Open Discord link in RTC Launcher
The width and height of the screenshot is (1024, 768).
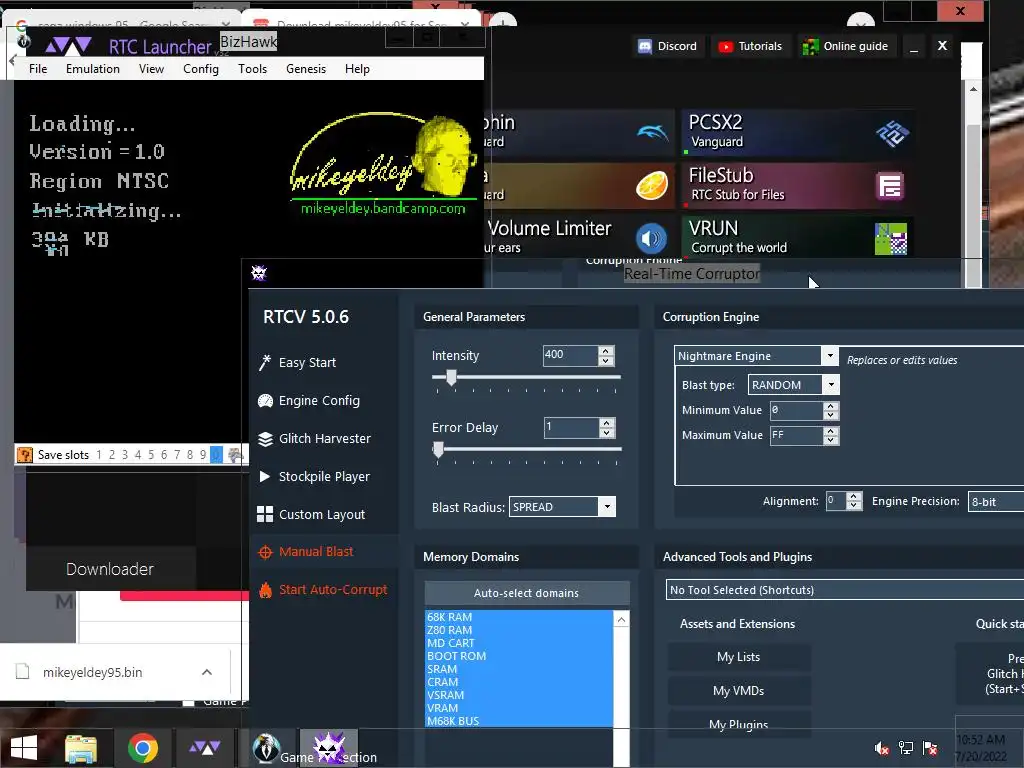[x=667, y=46]
